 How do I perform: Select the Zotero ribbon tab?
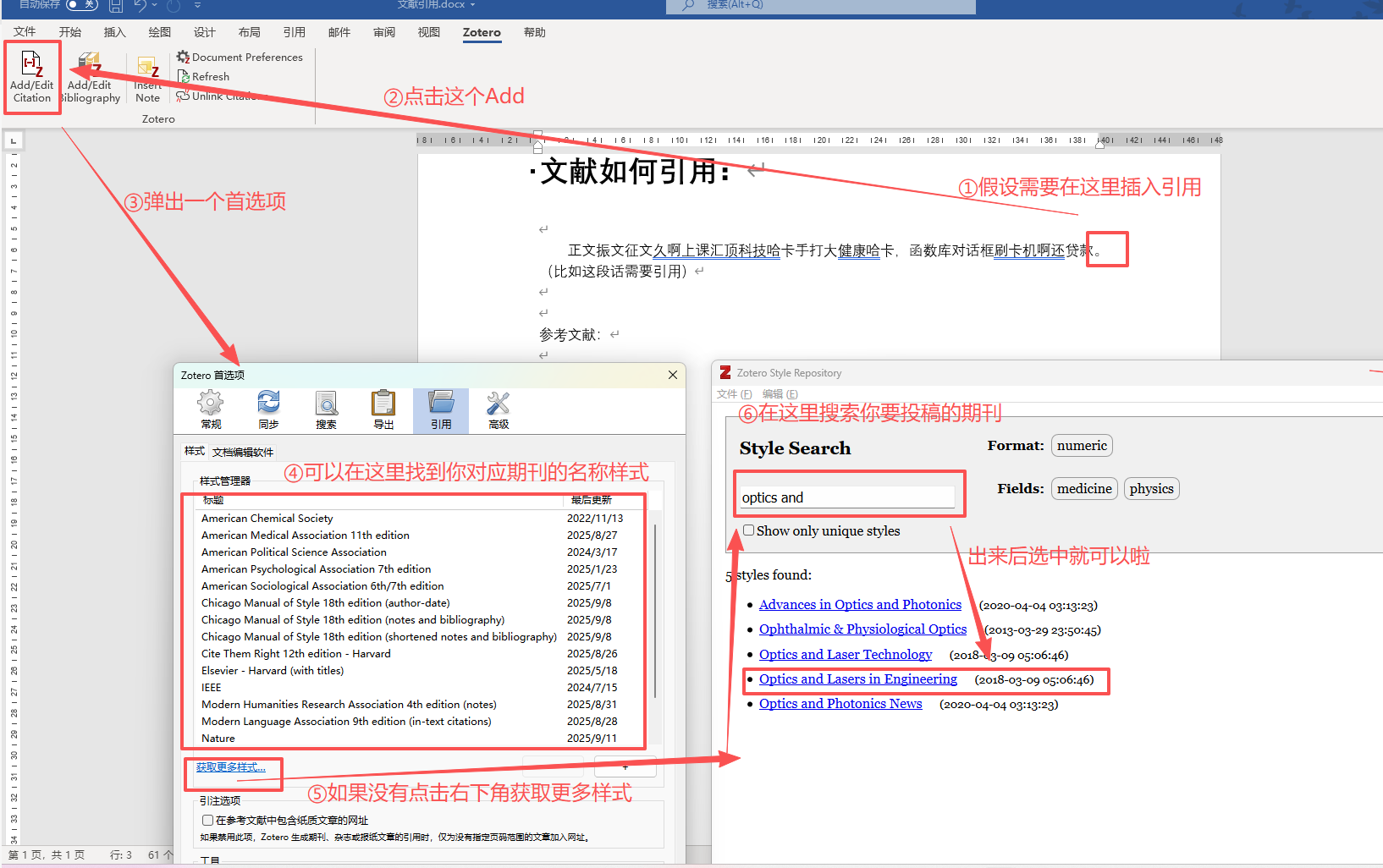[482, 32]
